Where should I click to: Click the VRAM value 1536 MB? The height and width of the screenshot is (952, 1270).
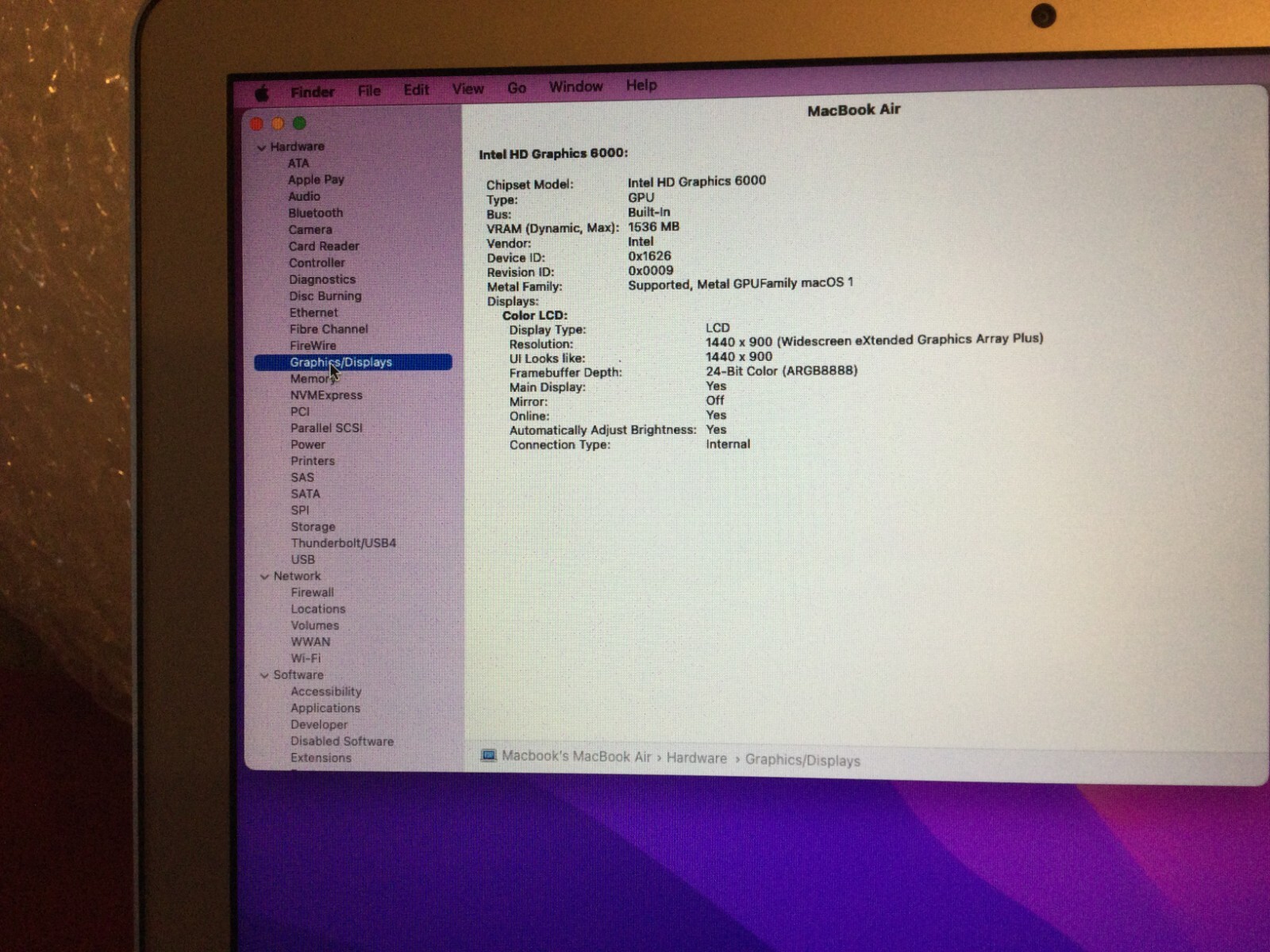tap(653, 227)
